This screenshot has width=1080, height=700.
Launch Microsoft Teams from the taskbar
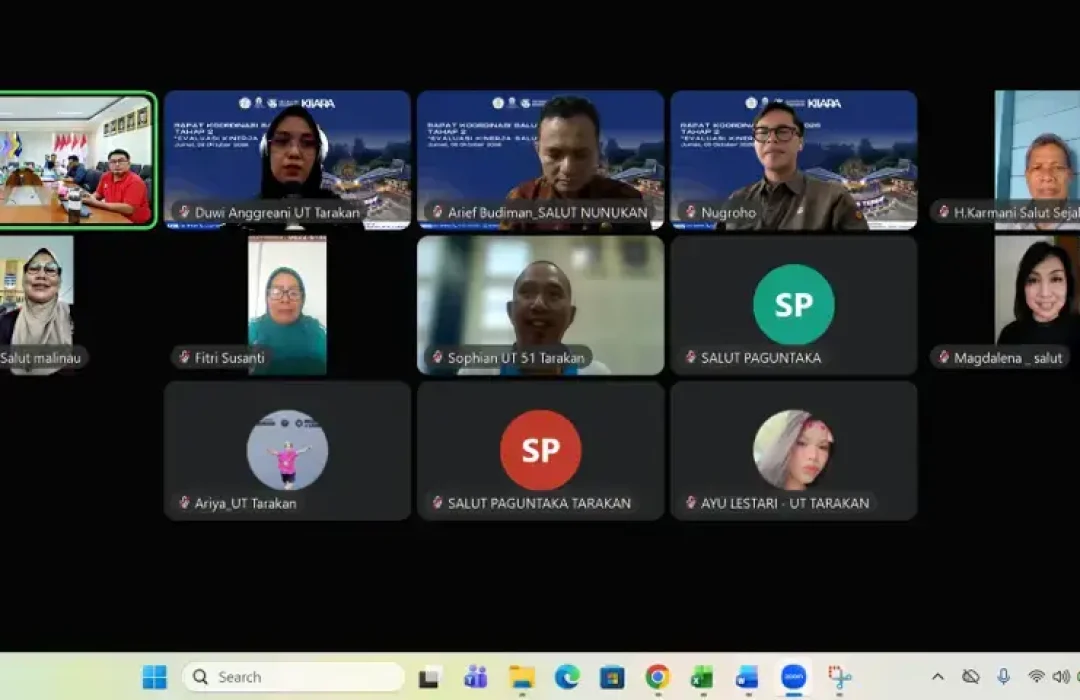tap(475, 678)
